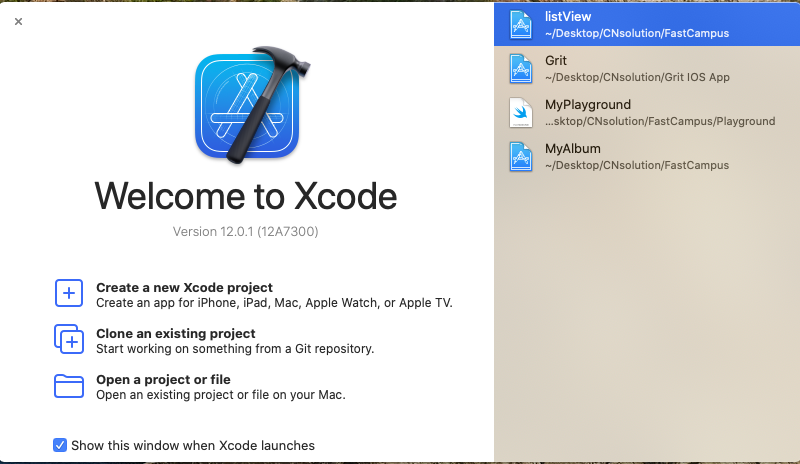
Task: Select the Grit recent project name
Action: (x=556, y=60)
